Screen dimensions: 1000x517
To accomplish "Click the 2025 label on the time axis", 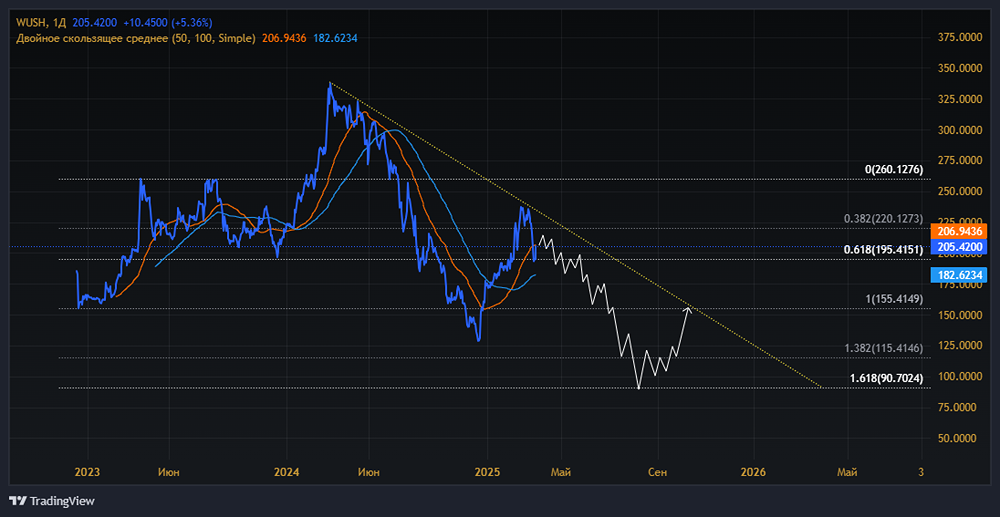I will coord(487,472).
